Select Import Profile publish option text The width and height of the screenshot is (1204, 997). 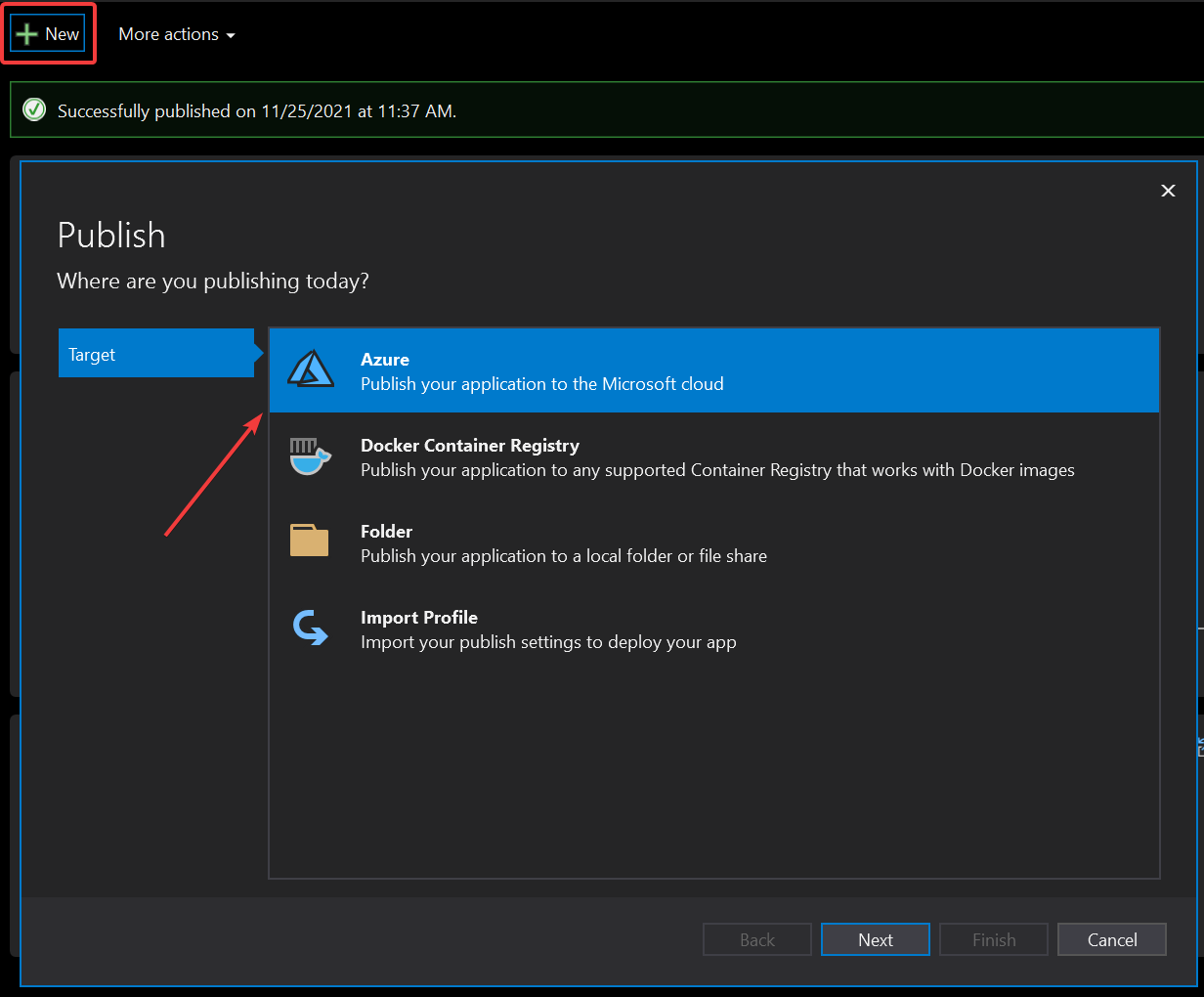tap(418, 618)
